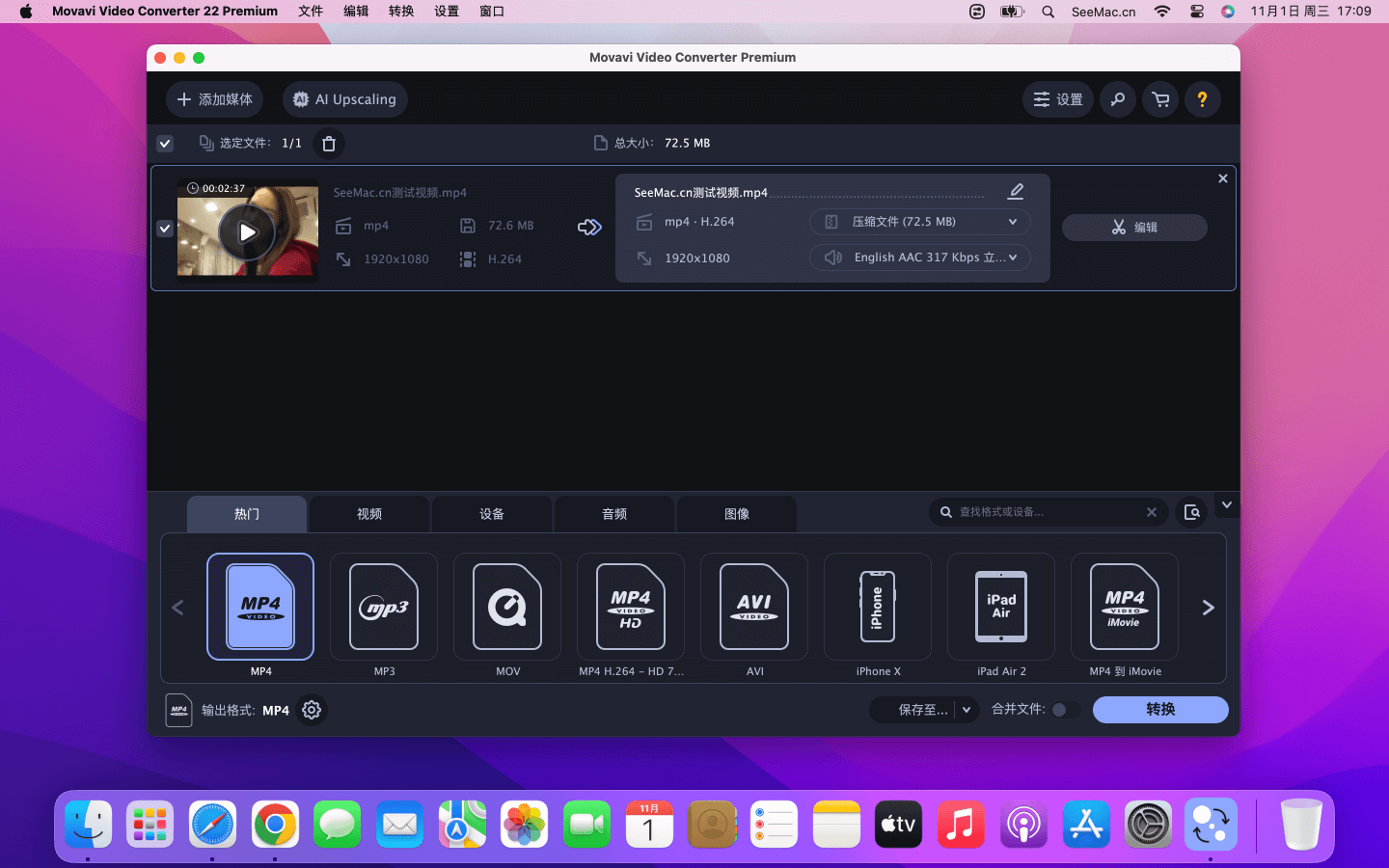Viewport: 1389px width, 868px height.
Task: Remove the video from the list
Action: coord(1223,178)
